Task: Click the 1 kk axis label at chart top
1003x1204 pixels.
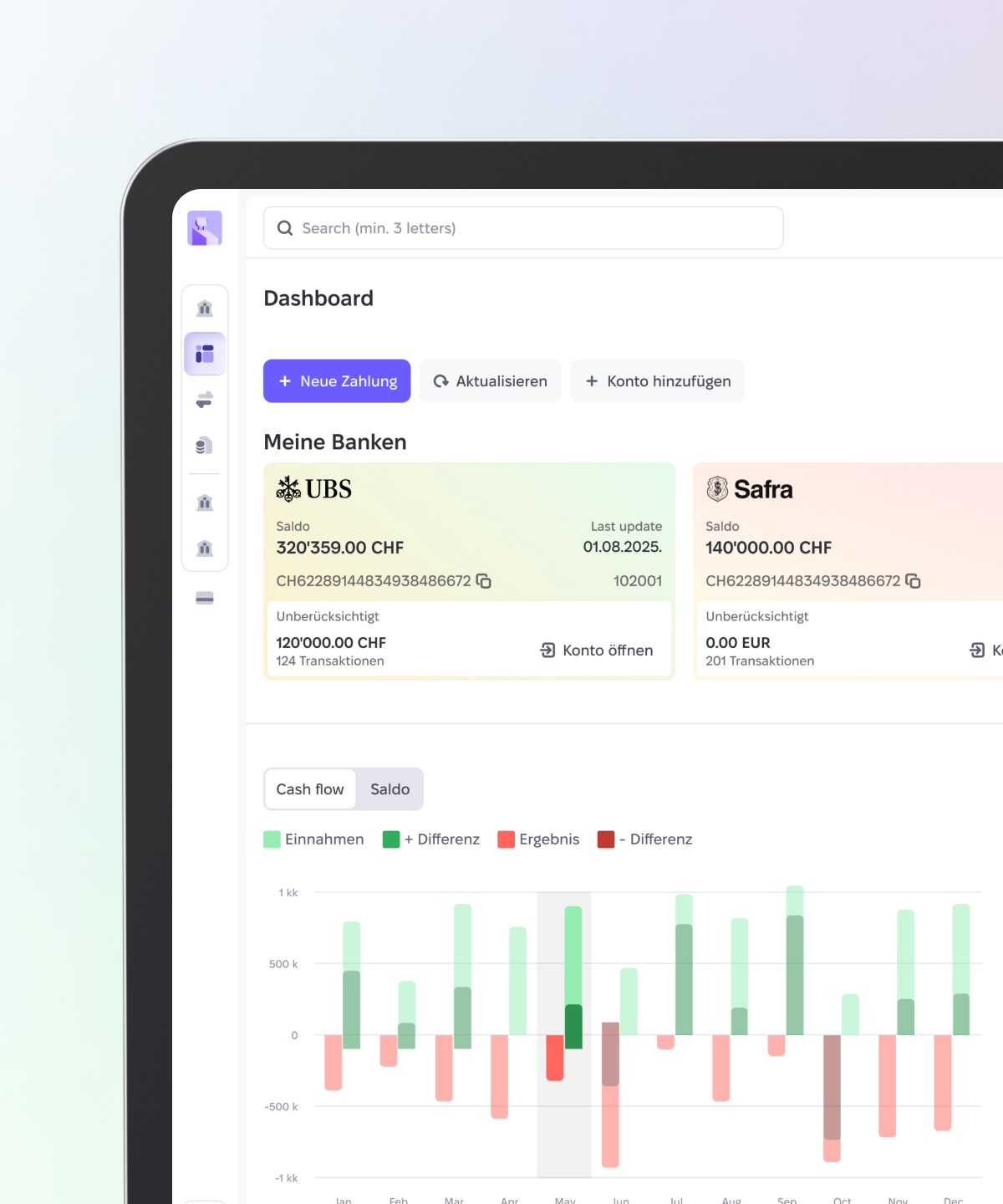Action: tap(288, 893)
